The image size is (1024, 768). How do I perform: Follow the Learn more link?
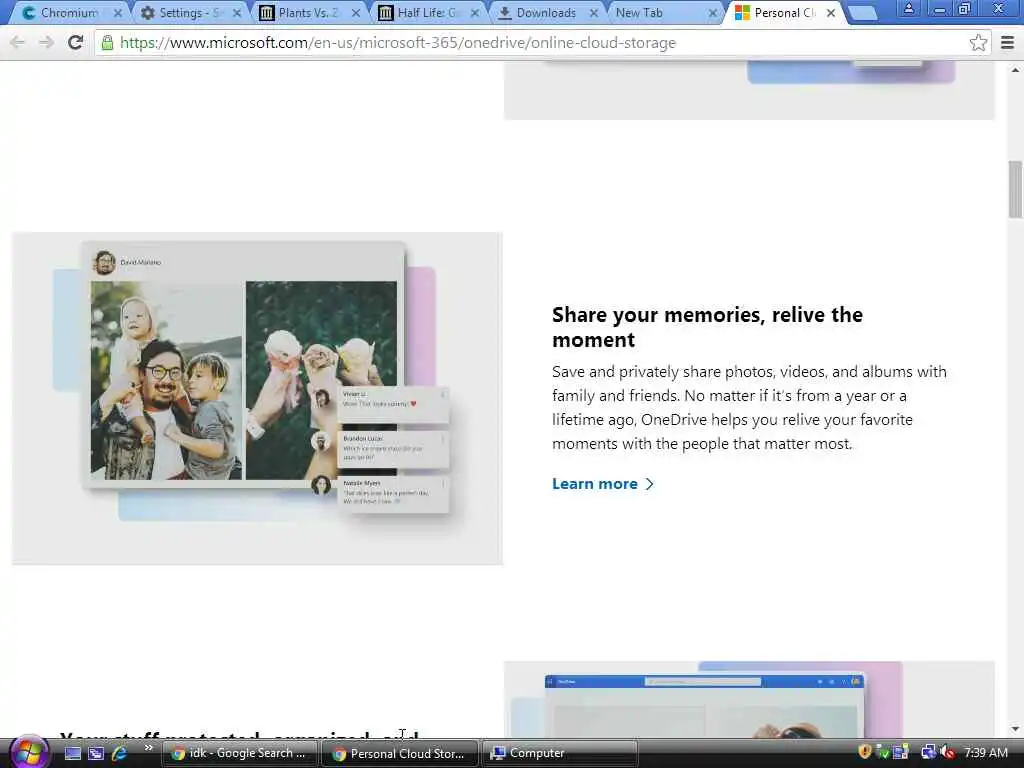tap(594, 484)
